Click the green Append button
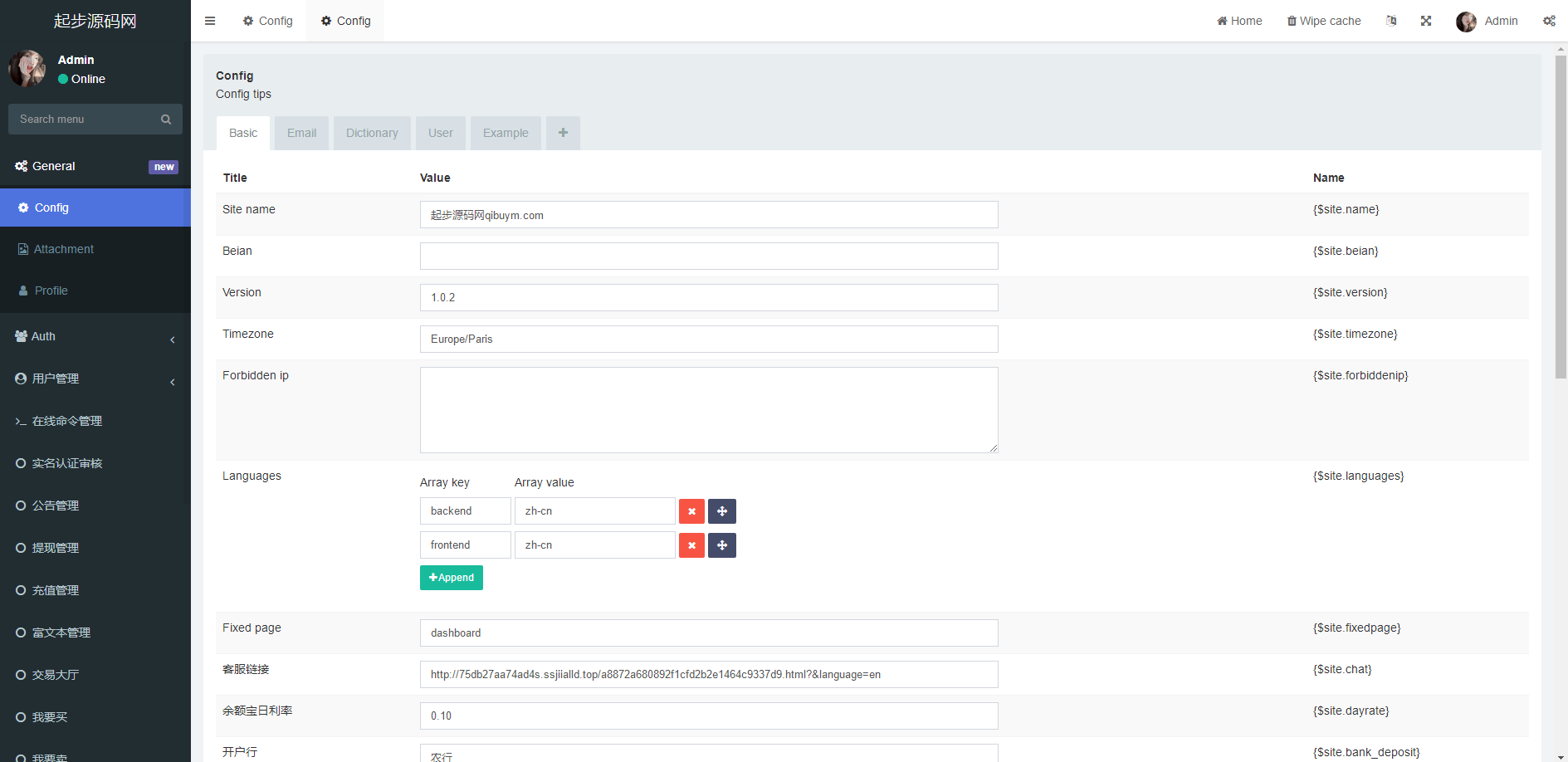This screenshot has width=1568, height=762. coord(452,578)
